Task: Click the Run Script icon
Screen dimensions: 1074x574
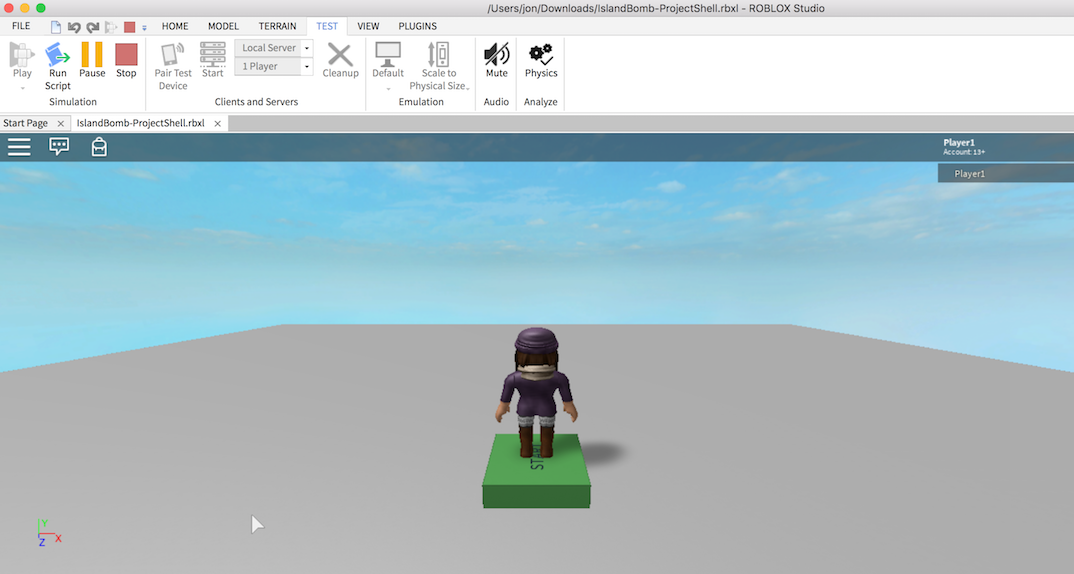Action: pyautogui.click(x=58, y=55)
